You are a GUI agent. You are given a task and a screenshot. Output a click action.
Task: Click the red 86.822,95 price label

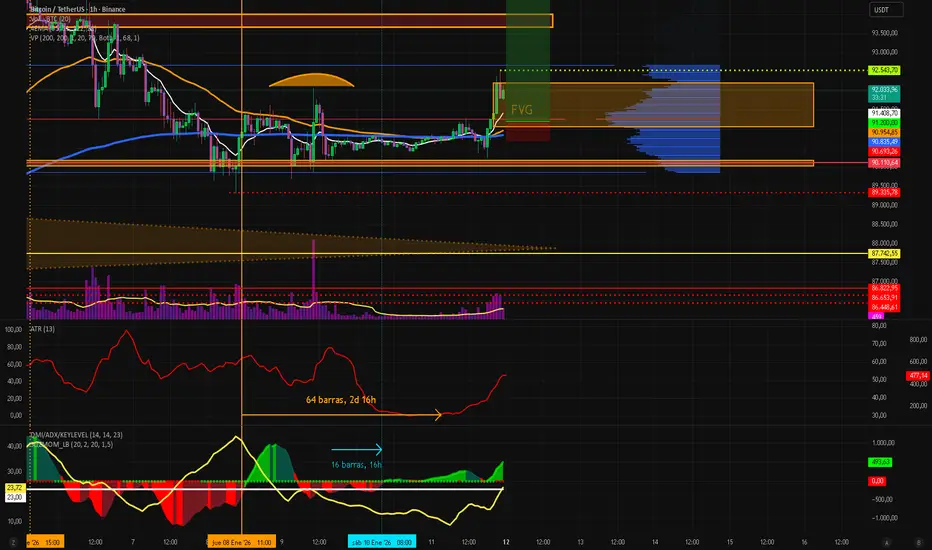pyautogui.click(x=884, y=288)
